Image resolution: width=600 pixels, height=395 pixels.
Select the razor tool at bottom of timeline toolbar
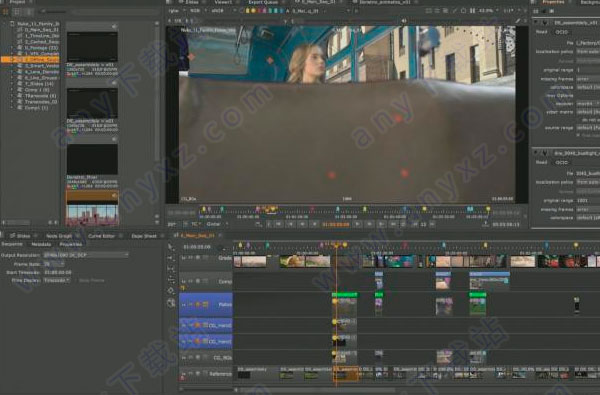[171, 303]
